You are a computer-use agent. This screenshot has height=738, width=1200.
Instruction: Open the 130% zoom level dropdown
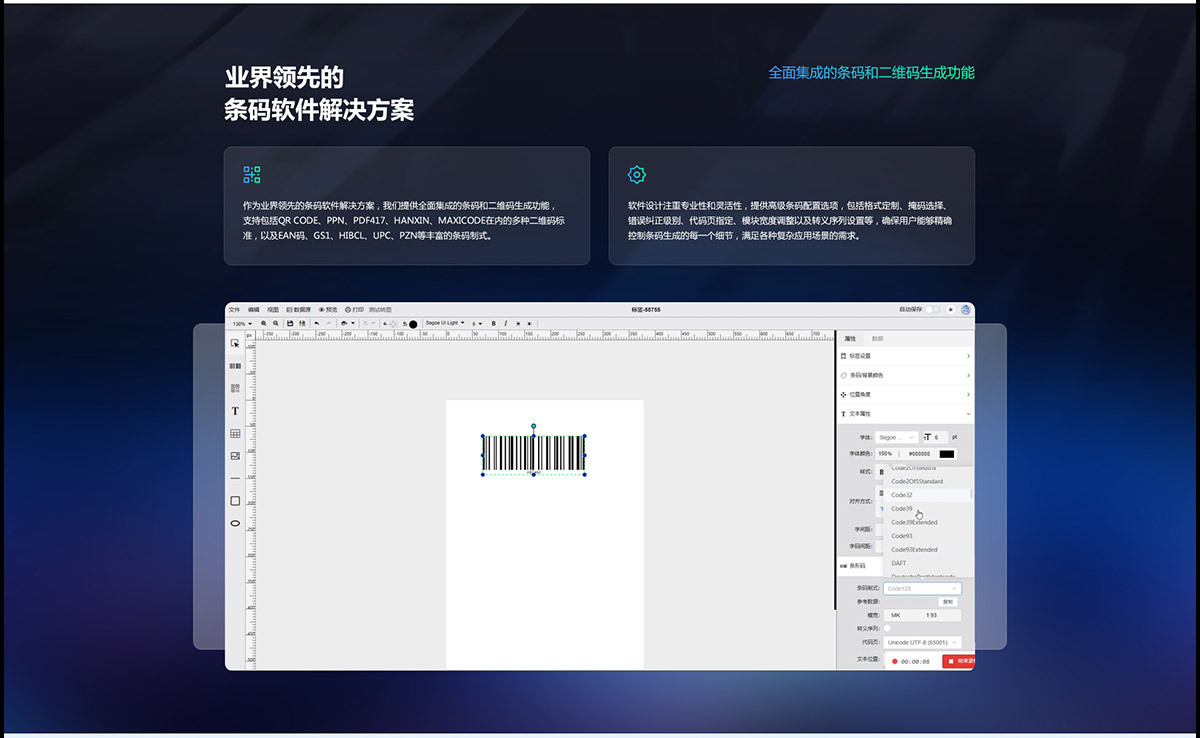(241, 323)
